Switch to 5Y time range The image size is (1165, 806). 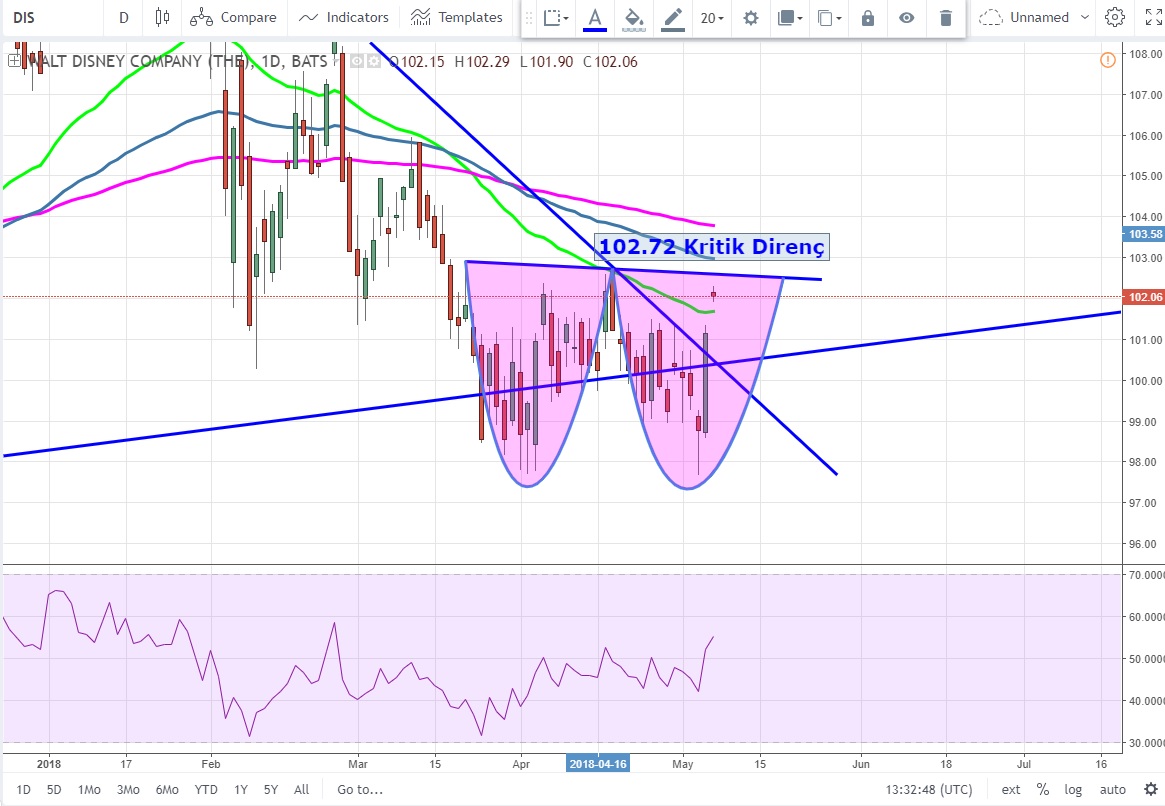[271, 790]
